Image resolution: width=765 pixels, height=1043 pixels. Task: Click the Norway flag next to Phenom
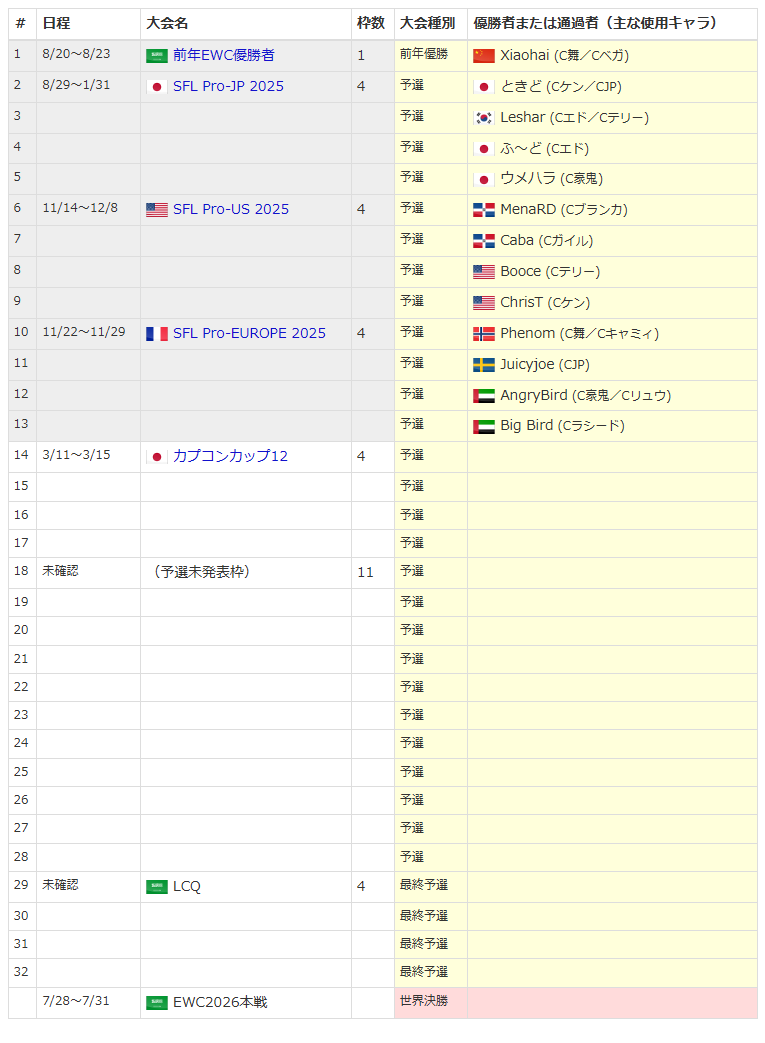(x=484, y=334)
